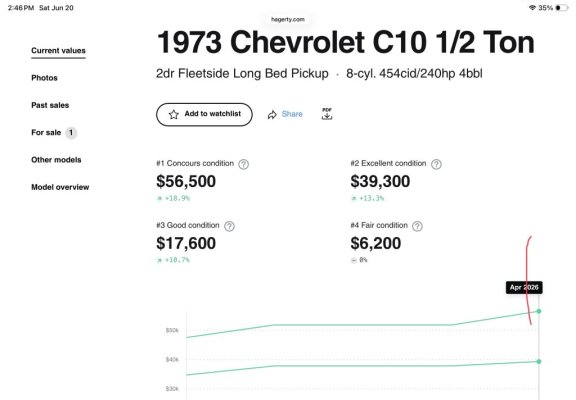Open help icon for #4 Fair condition

[417, 226]
